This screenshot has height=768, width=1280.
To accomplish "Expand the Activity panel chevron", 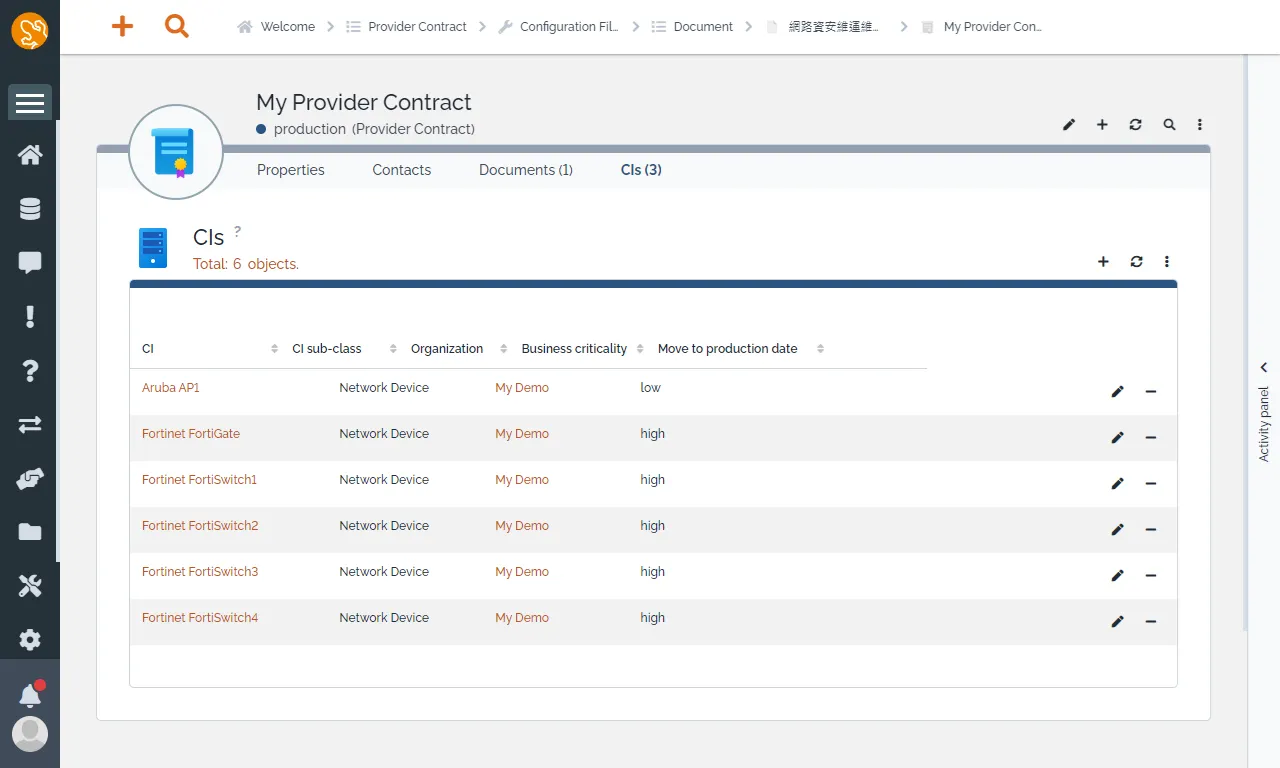I will (x=1264, y=368).
